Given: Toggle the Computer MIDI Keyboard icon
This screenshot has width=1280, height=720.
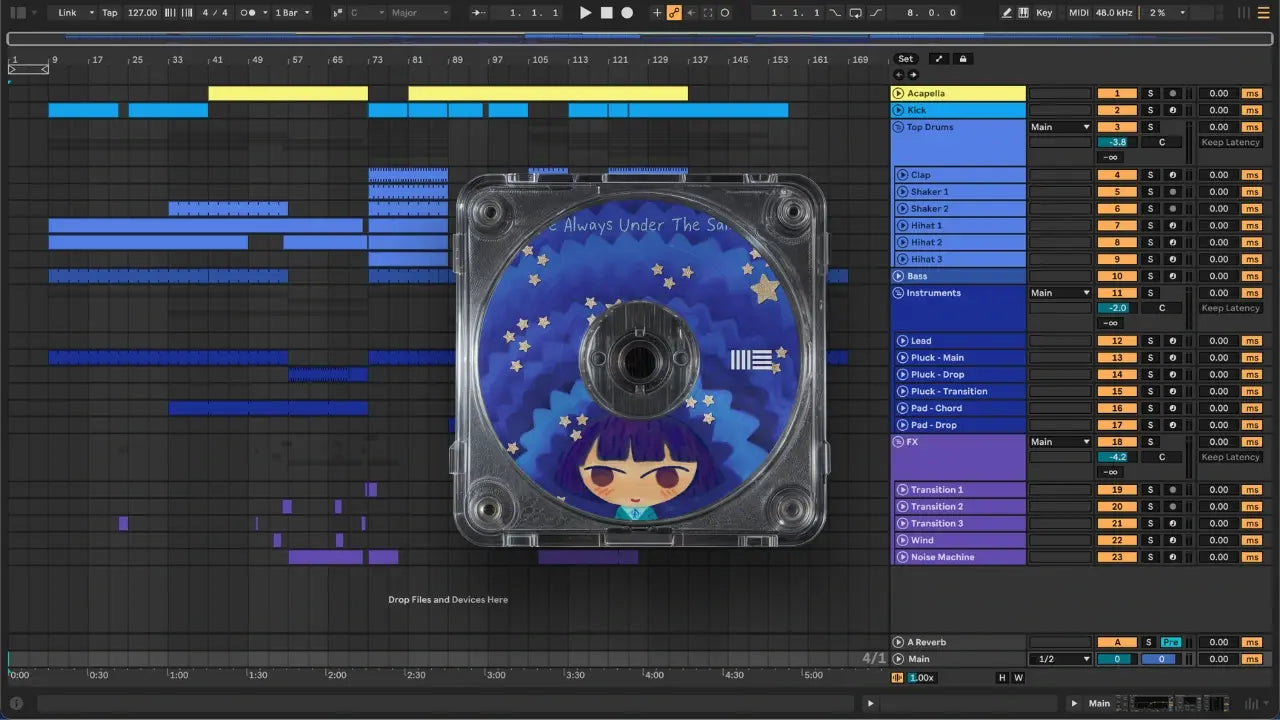Looking at the screenshot, I should coord(1023,13).
